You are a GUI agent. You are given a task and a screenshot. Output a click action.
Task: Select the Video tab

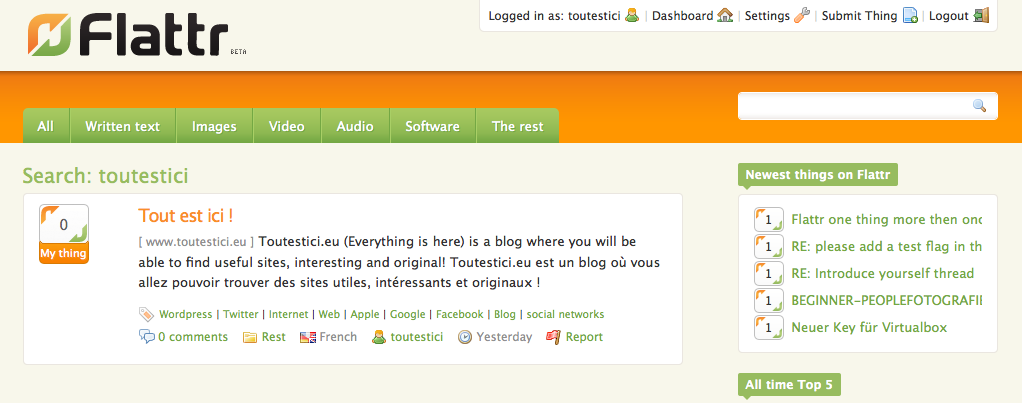click(286, 126)
